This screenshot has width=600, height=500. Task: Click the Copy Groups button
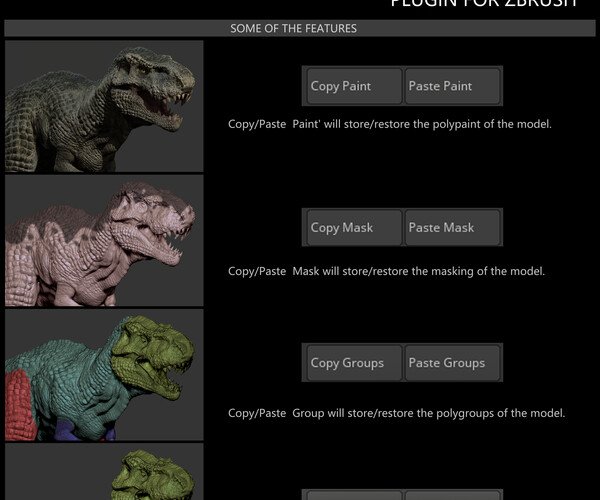click(x=354, y=363)
